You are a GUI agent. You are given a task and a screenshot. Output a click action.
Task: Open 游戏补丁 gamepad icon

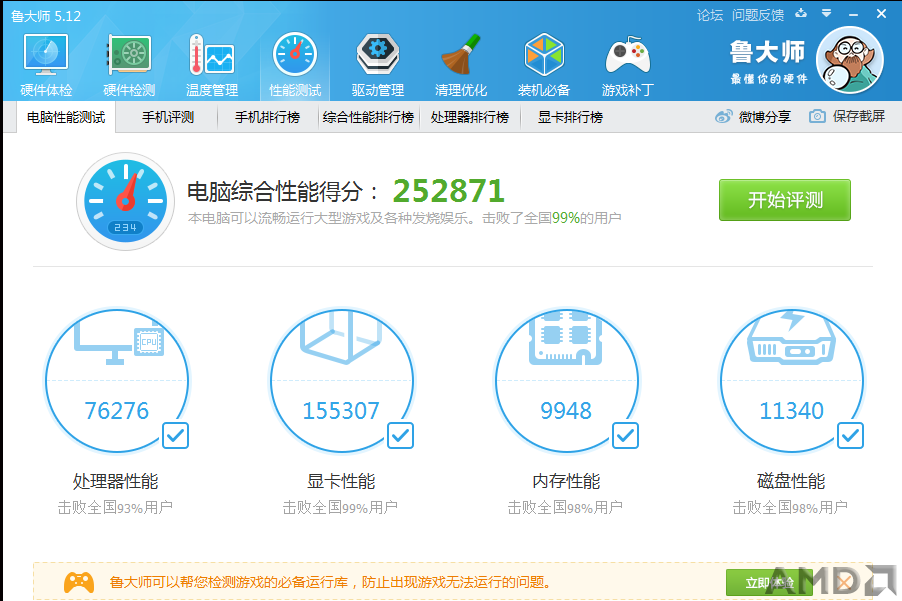627,64
